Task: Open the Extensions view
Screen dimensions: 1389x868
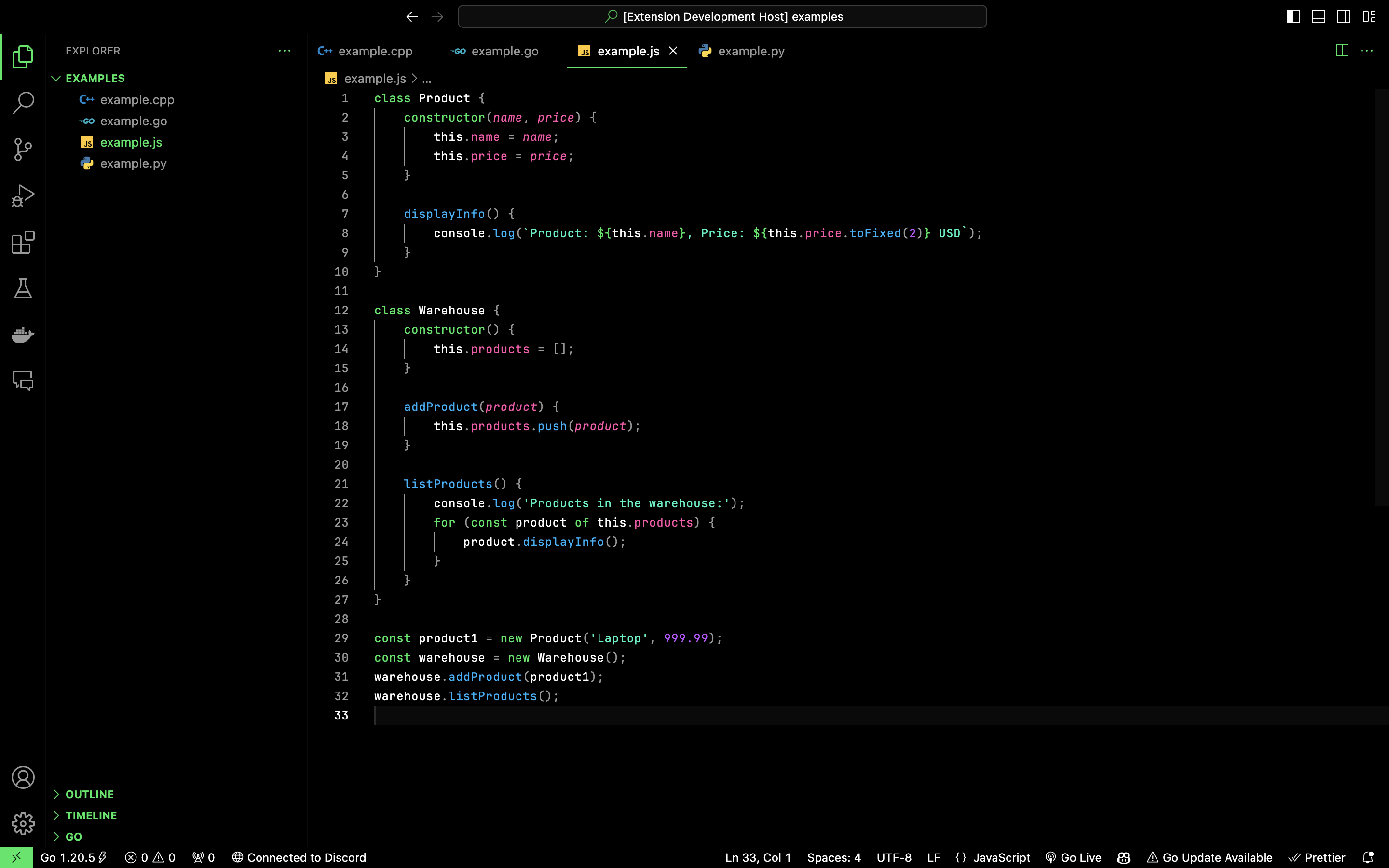Action: [x=23, y=242]
